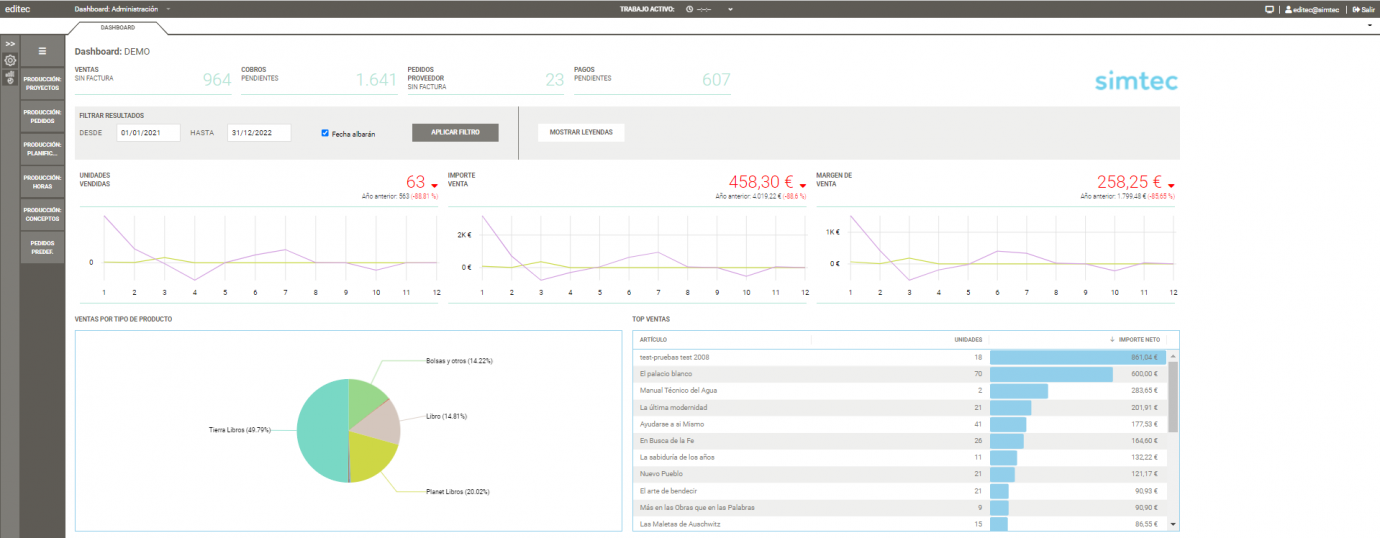This screenshot has height=538, width=1380.
Task: Open the tab list dropdown arrow at far right
Action: click(1369, 25)
